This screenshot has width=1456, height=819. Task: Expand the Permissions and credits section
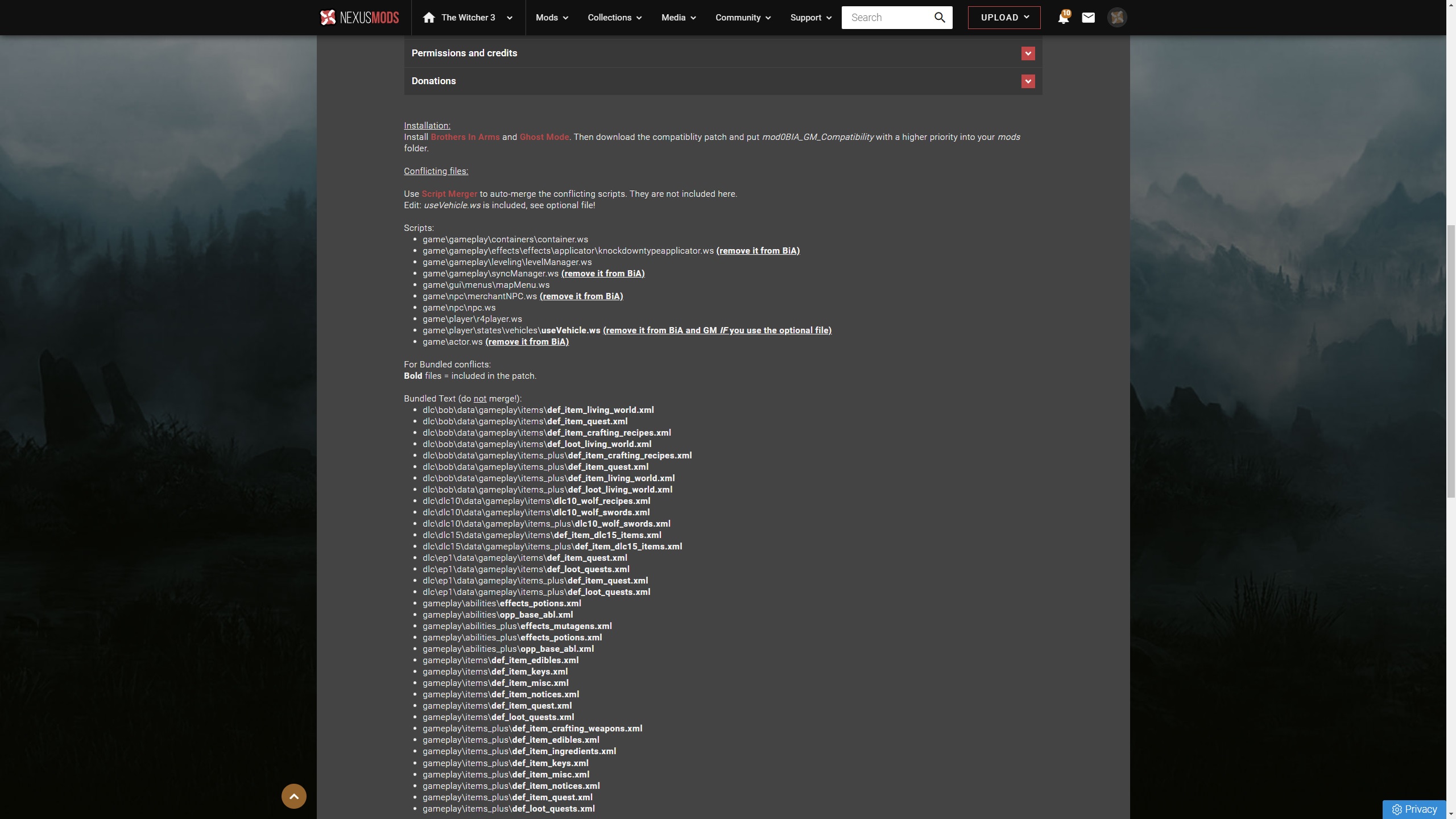[1028, 53]
